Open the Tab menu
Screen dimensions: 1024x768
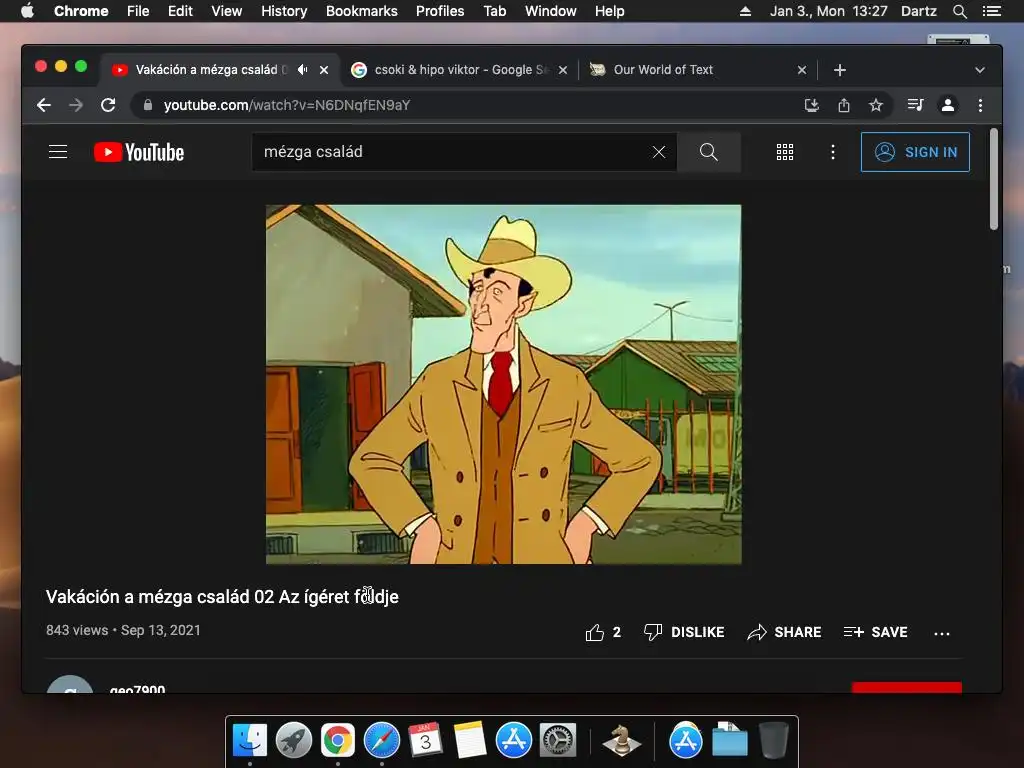click(494, 11)
